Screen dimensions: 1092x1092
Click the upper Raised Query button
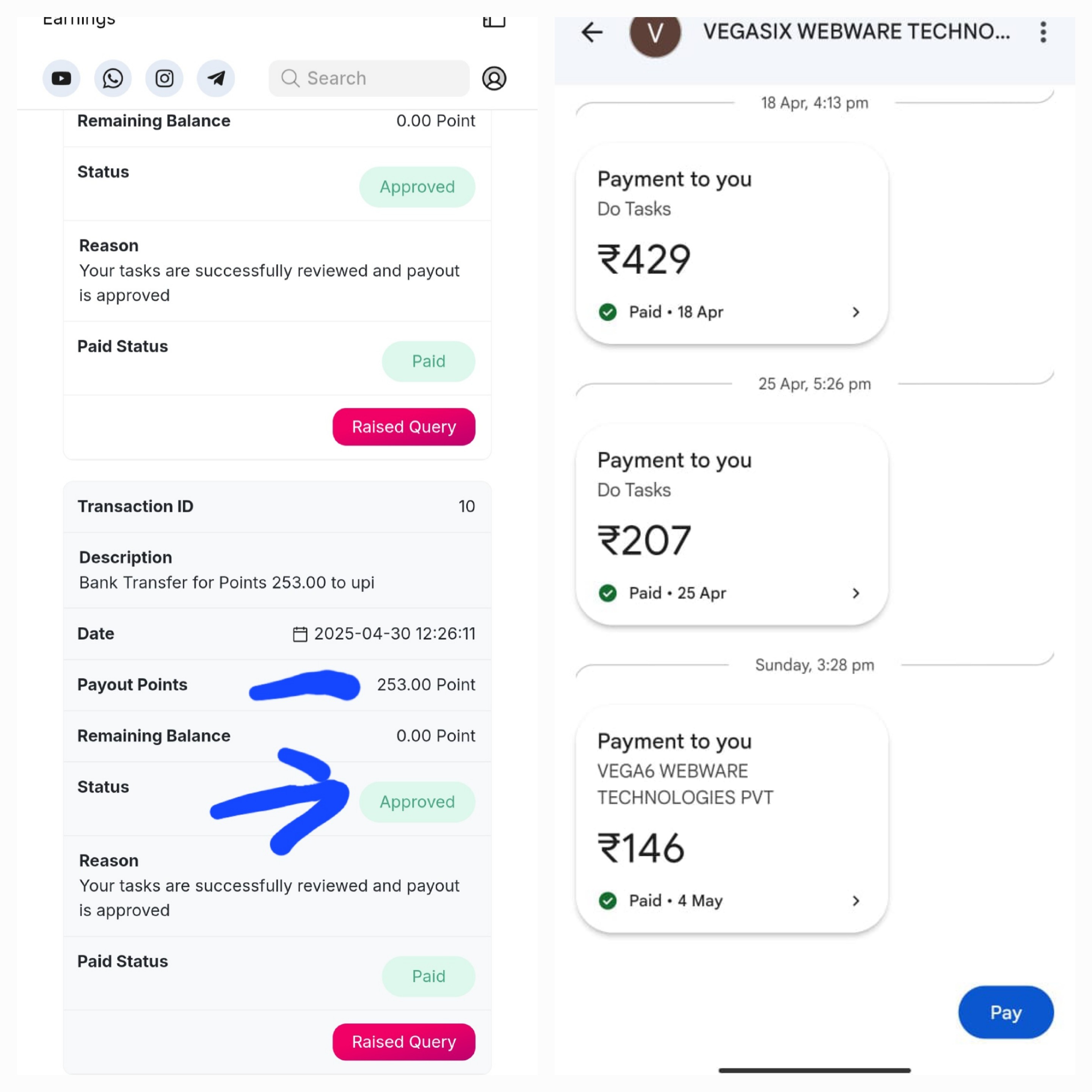[403, 427]
